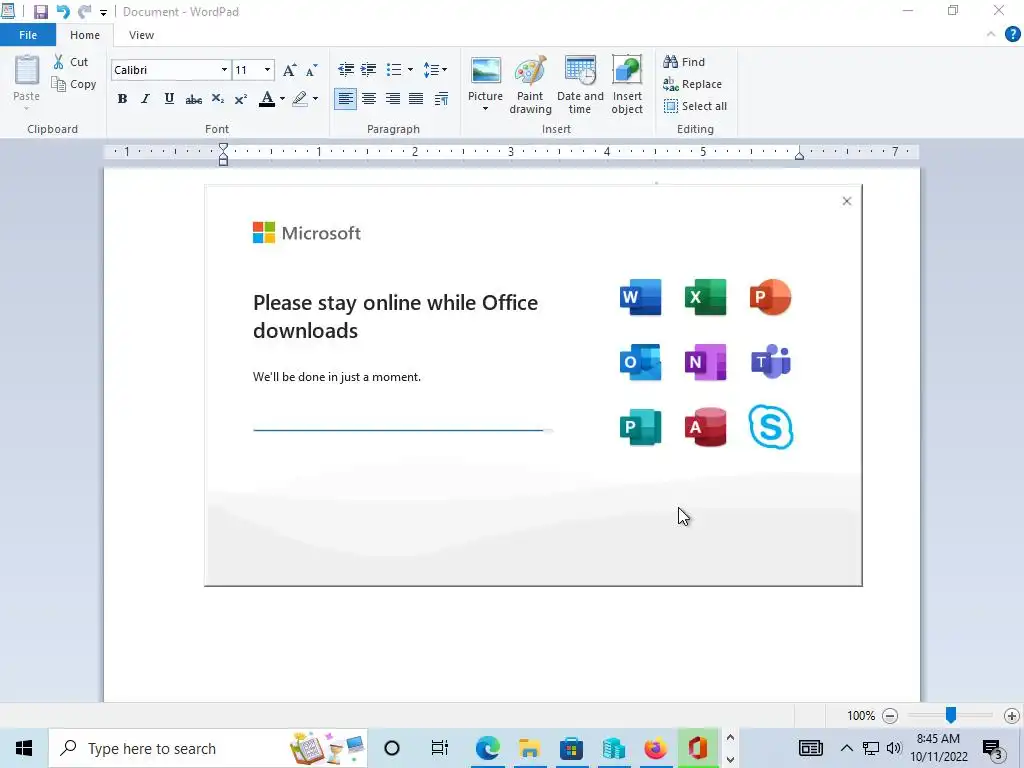Screen dimensions: 1024x768
Task: Click the zoom slider thumb
Action: tap(951, 715)
